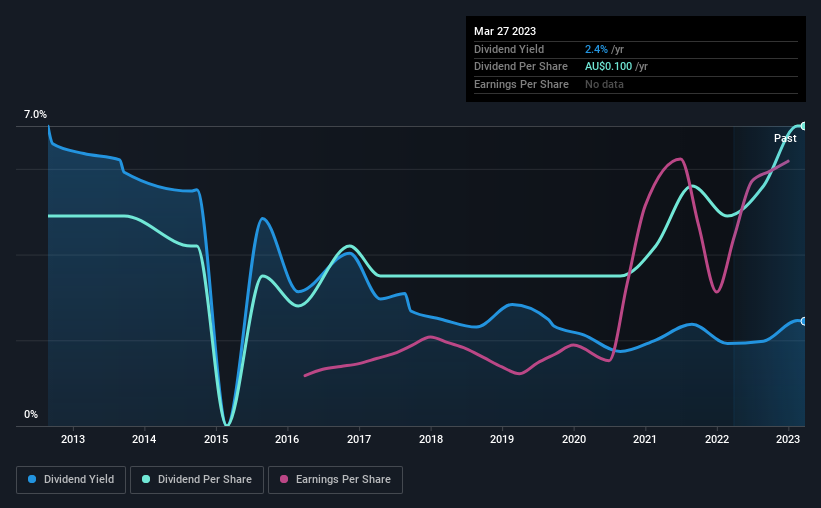The height and width of the screenshot is (508, 821).
Task: Select the 2017 label on the time axis
Action: 359,439
